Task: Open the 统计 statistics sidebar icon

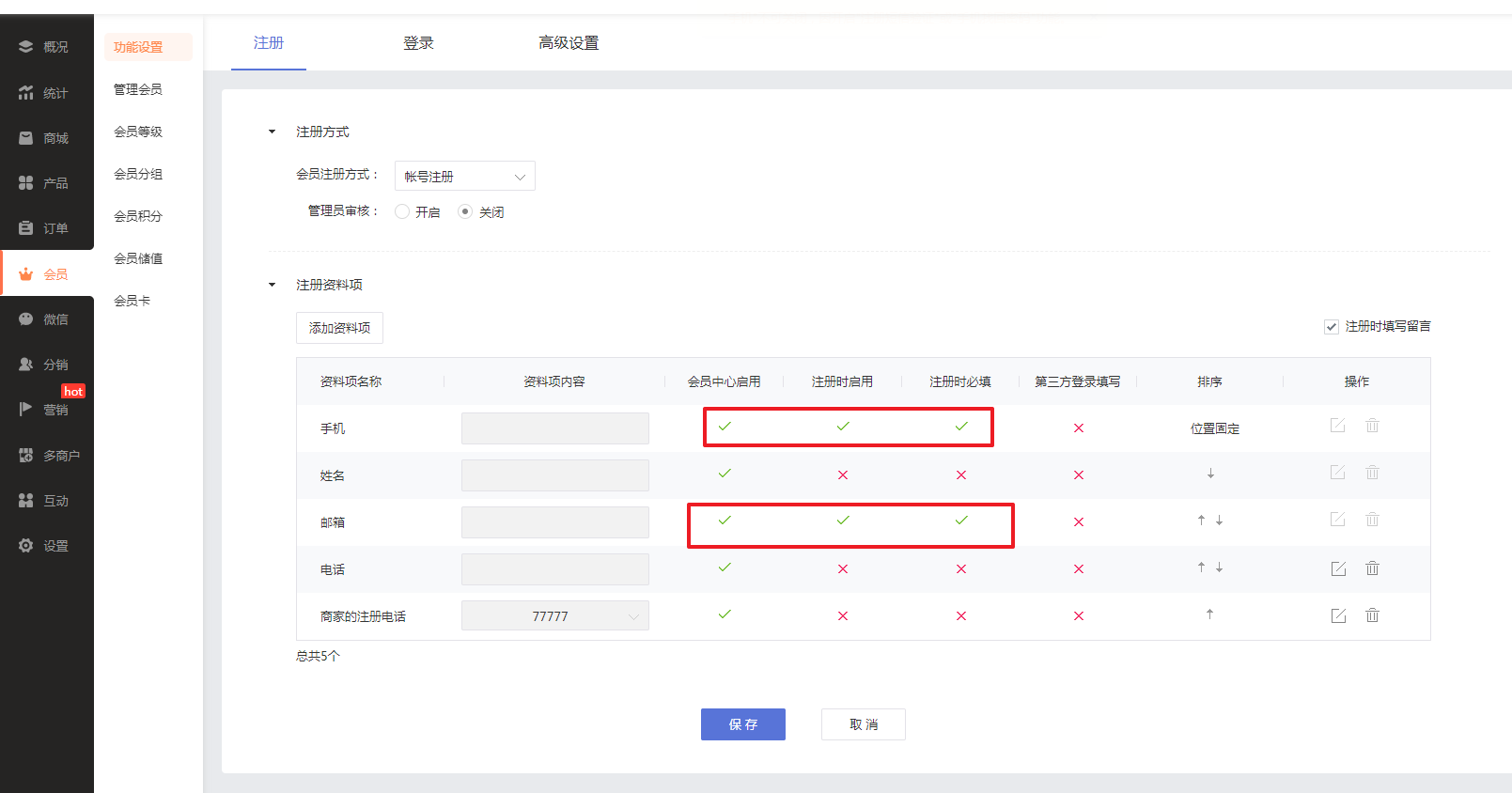Action: click(25, 92)
